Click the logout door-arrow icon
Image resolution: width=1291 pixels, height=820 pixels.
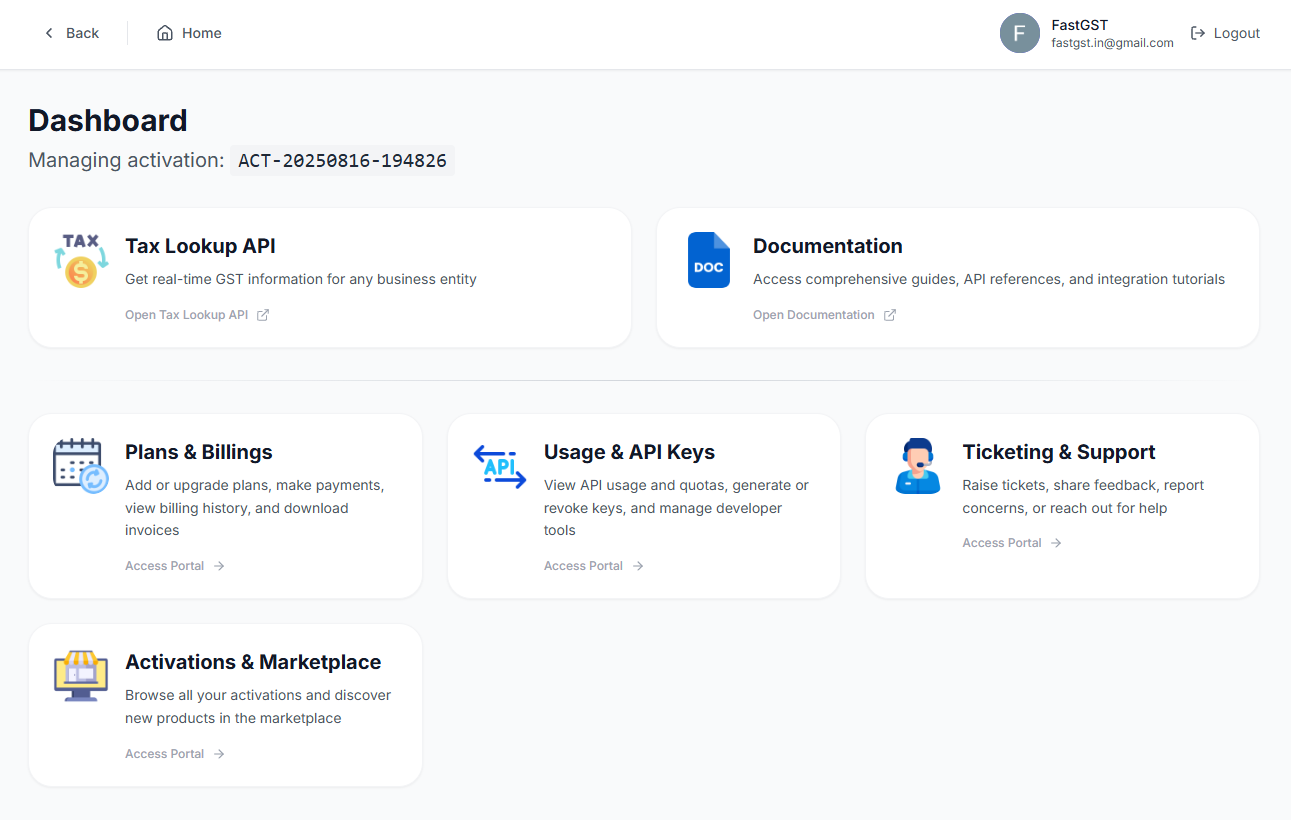(x=1198, y=33)
